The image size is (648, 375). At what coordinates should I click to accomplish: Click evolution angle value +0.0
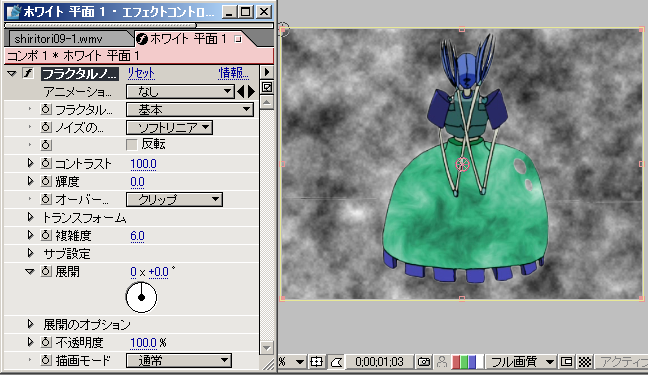[x=158, y=272]
